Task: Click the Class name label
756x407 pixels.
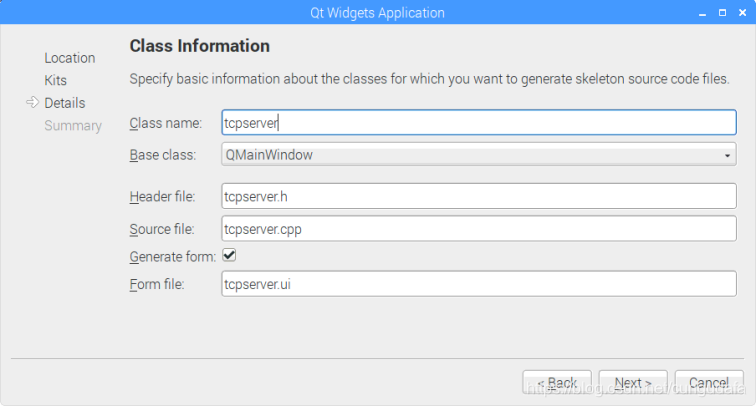Action: (165, 123)
